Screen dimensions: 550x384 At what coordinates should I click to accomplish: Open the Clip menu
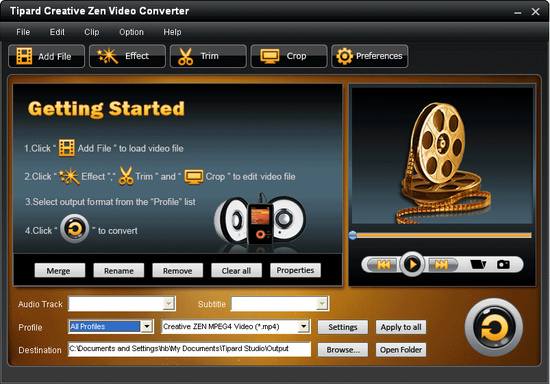point(92,32)
